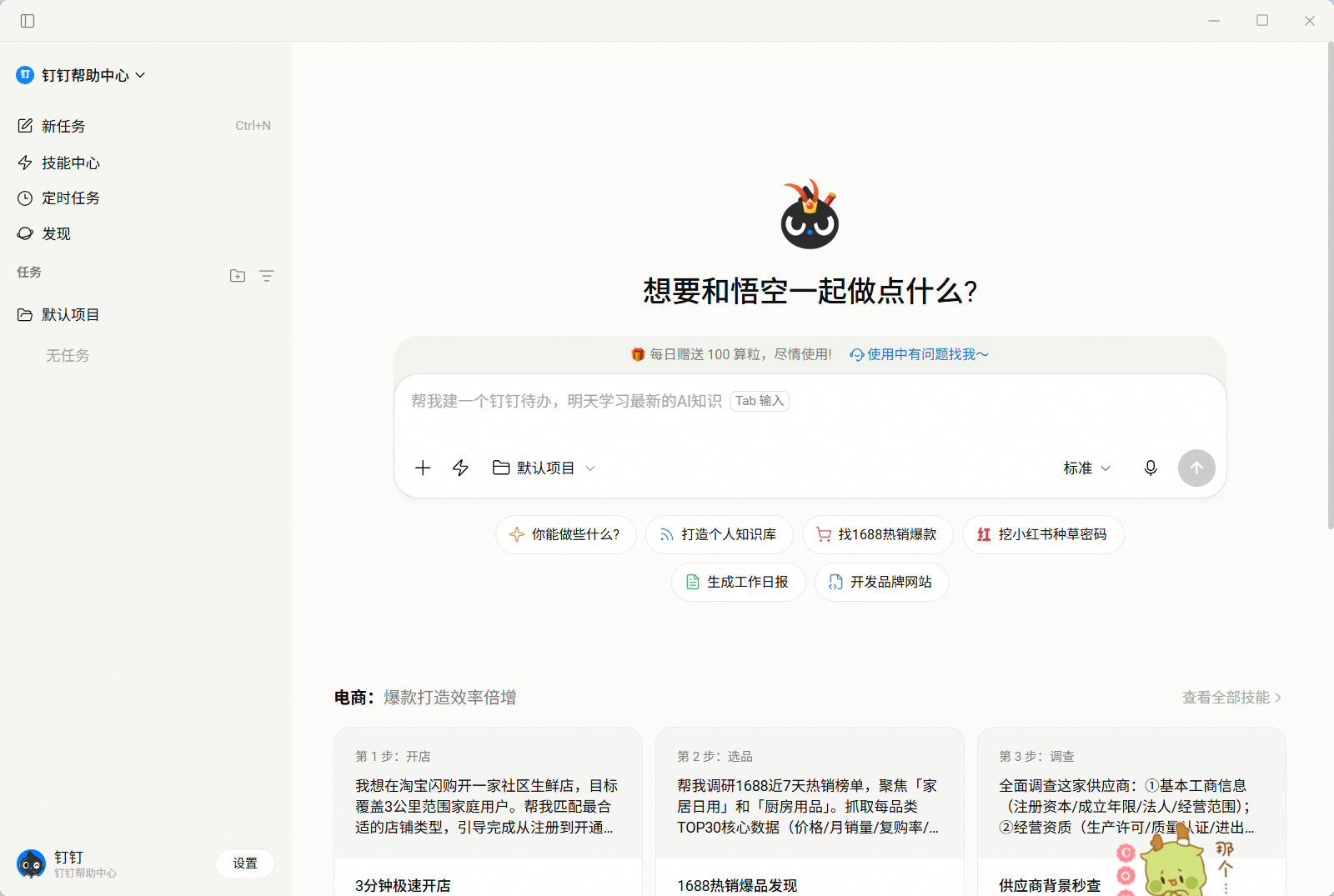Screen dimensions: 1334x896
Task: Open the 使用中有问题找我 support link
Action: pyautogui.click(x=920, y=354)
